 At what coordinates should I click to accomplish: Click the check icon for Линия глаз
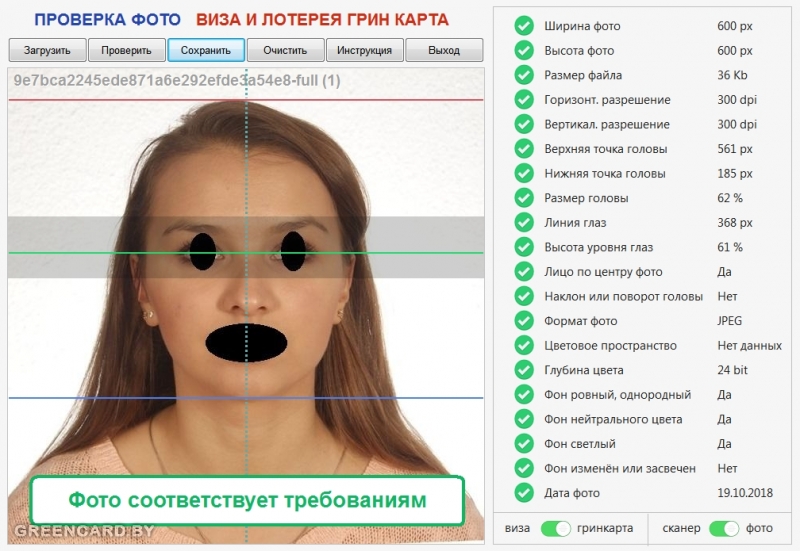coord(524,222)
